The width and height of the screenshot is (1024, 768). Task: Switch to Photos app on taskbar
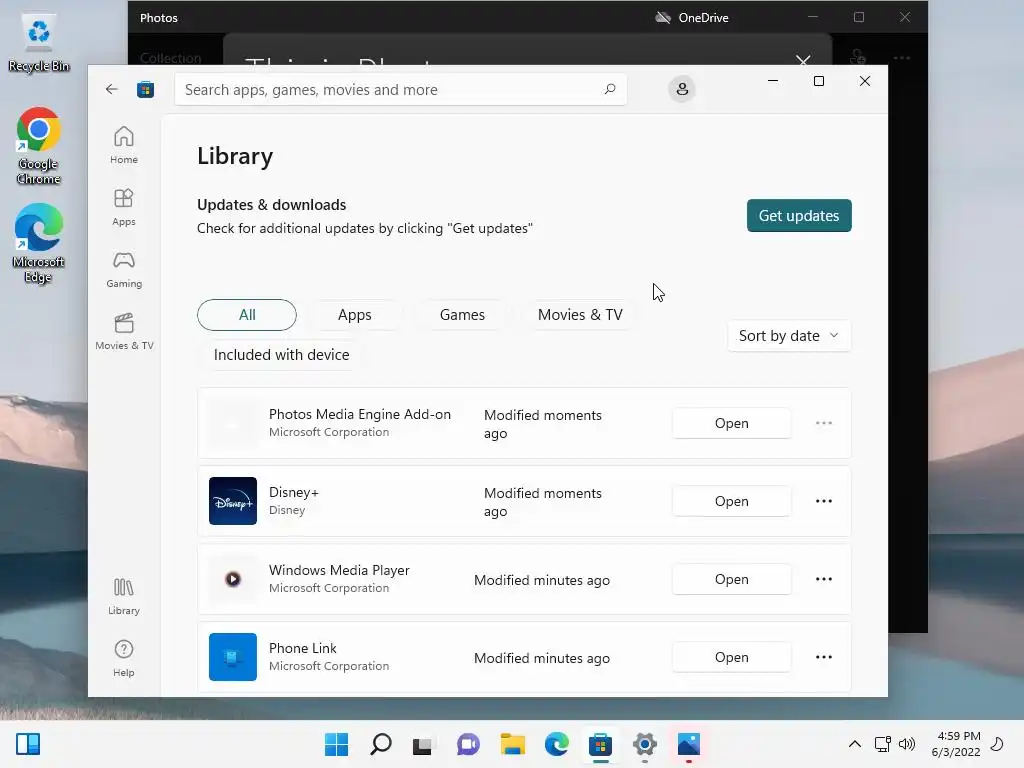[689, 744]
